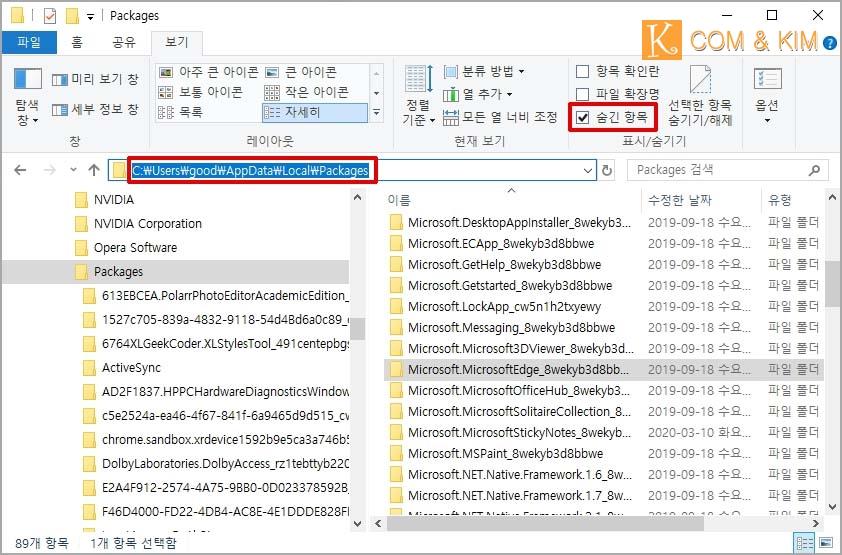Click the file list horizontal scrollbar
Image resolution: width=842 pixels, height=555 pixels.
(545, 523)
